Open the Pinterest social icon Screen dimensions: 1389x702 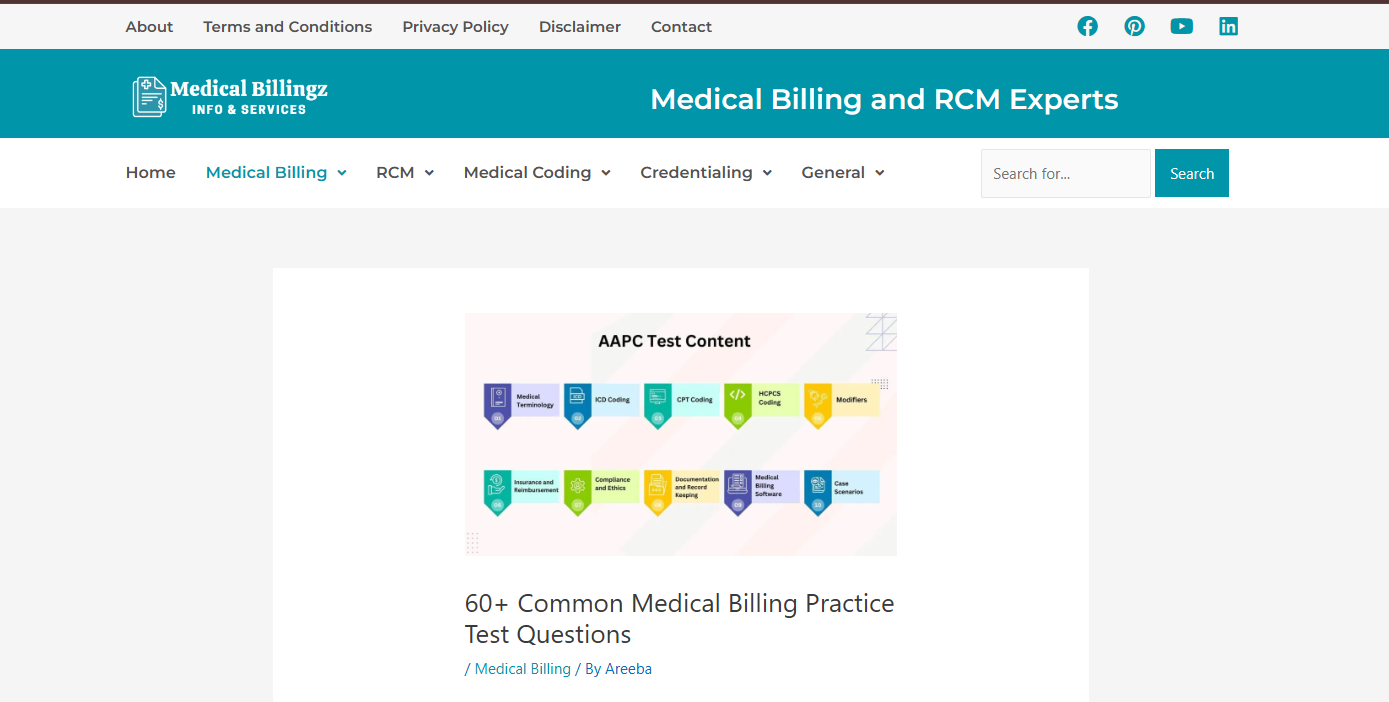(1134, 27)
